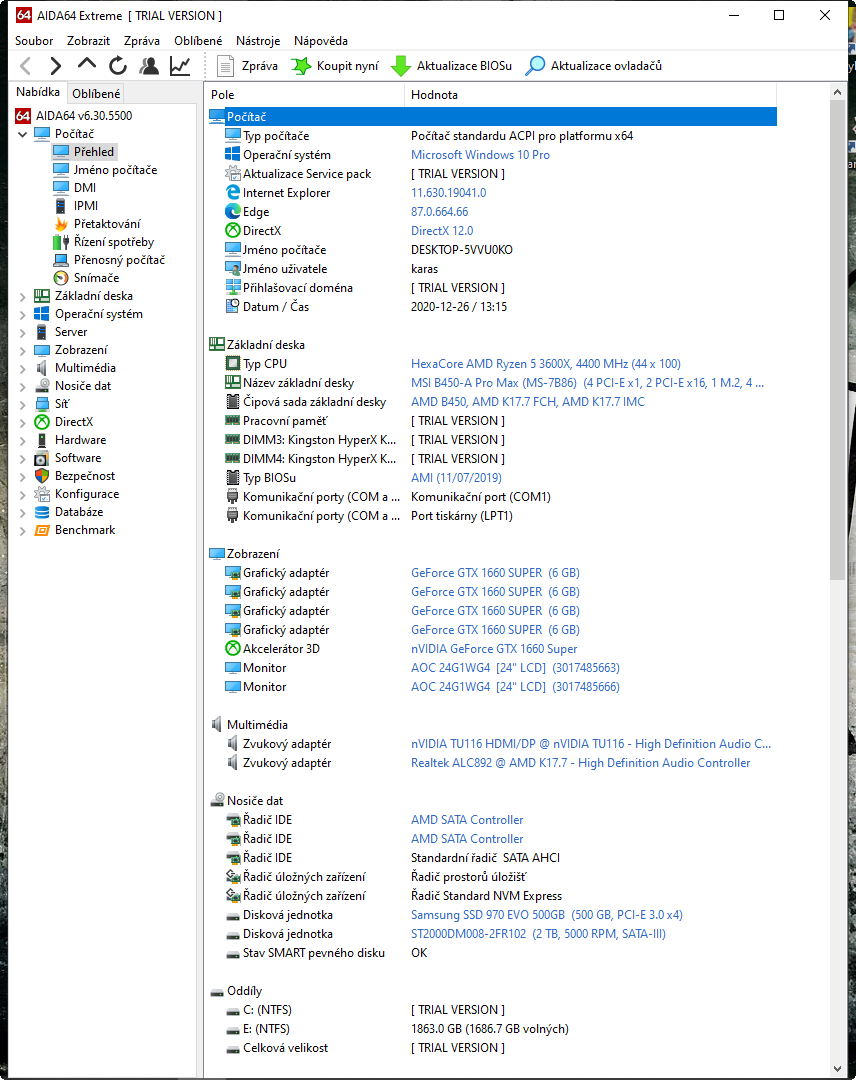Select the Počítač section header row
The height and width of the screenshot is (1080, 856).
[x=492, y=117]
